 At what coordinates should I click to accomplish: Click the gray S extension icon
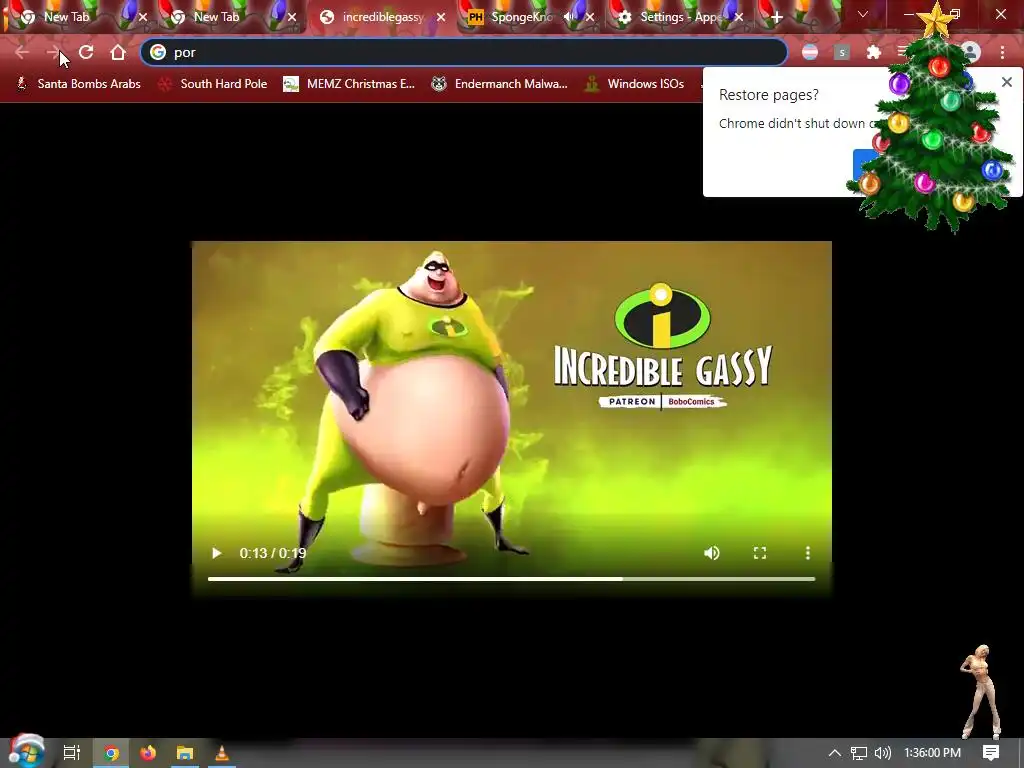(842, 52)
